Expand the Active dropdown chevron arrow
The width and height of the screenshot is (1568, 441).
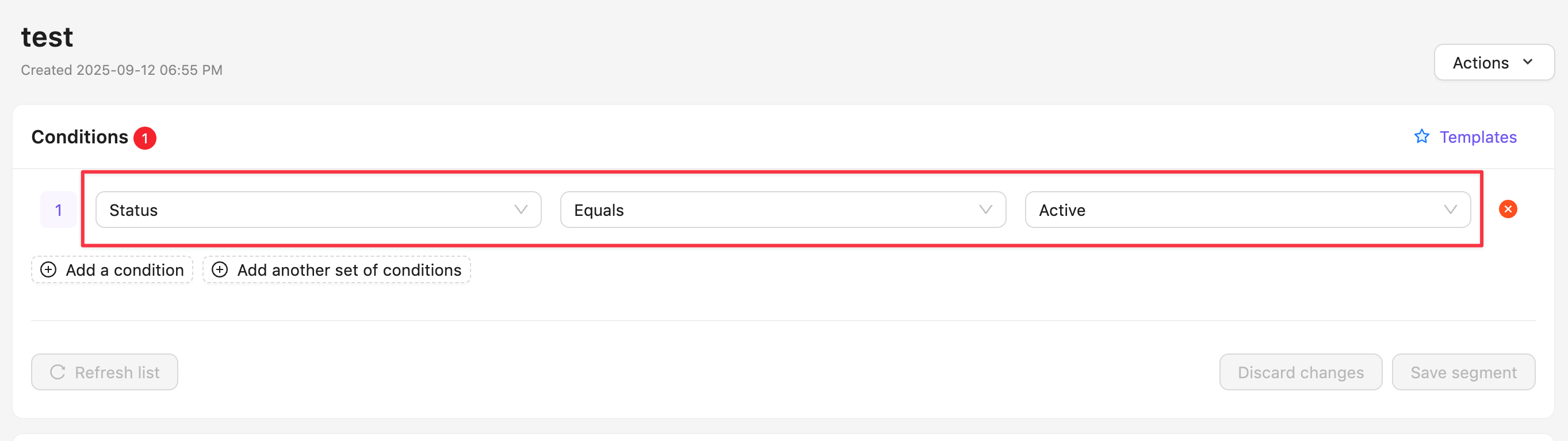click(x=1450, y=210)
